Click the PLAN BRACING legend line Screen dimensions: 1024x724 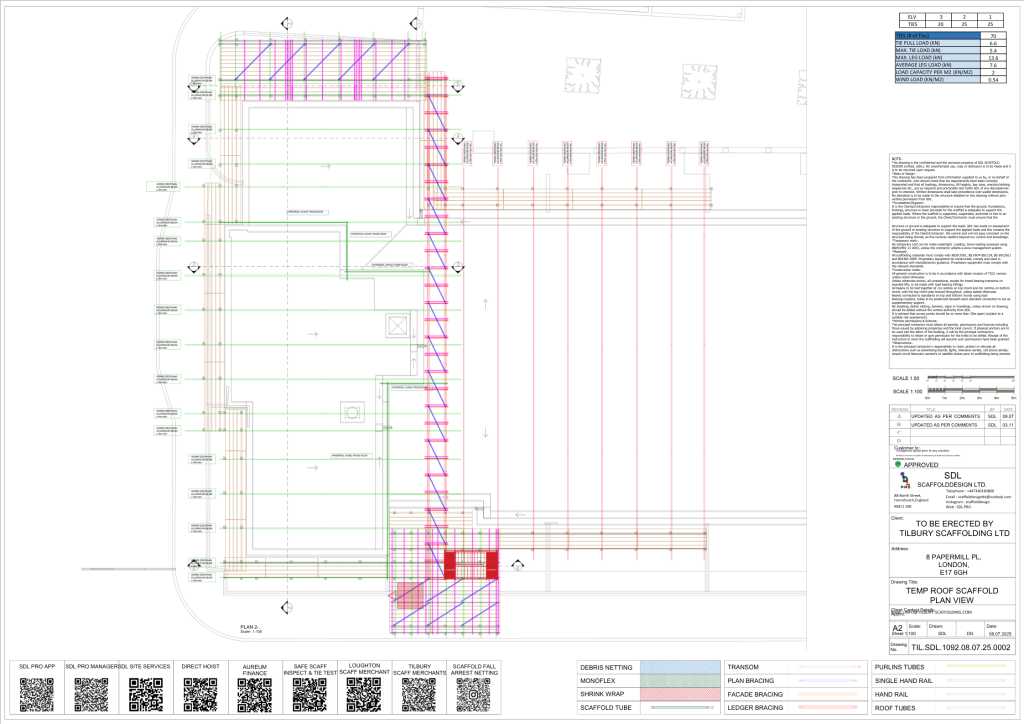coord(829,680)
